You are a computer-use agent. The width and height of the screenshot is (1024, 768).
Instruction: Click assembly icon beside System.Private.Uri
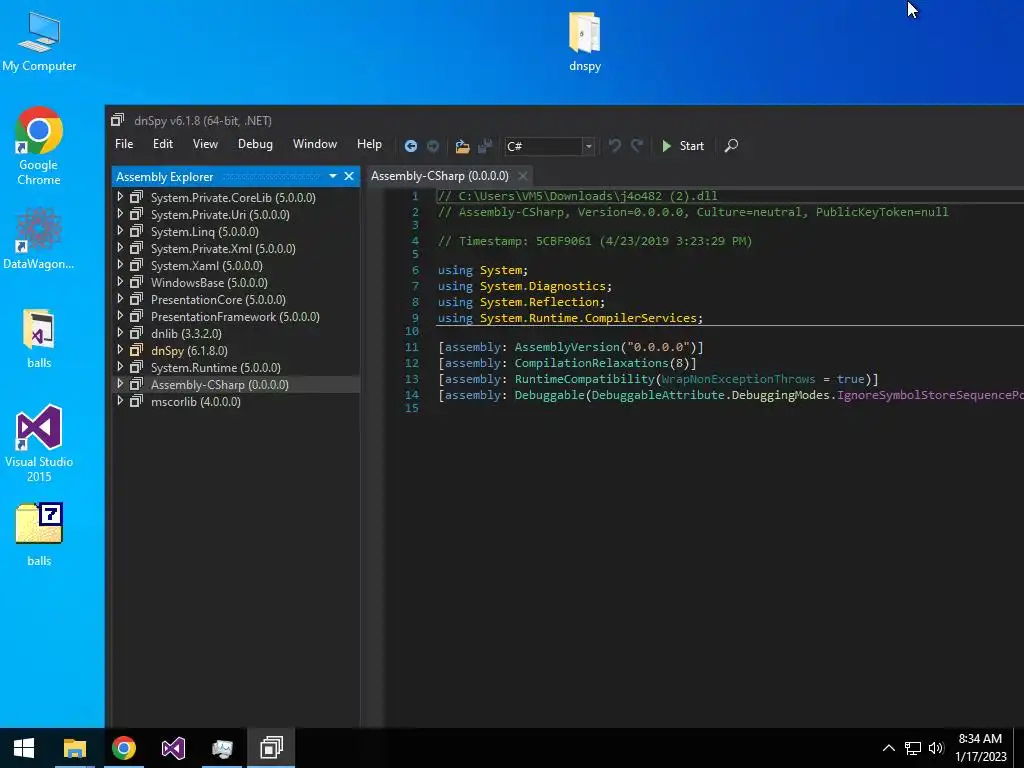(x=136, y=214)
